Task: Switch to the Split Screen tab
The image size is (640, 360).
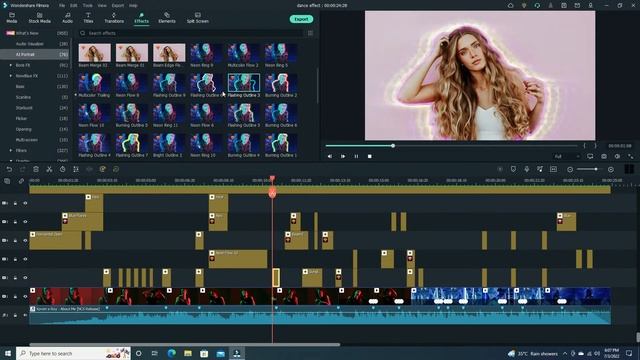Action: pyautogui.click(x=198, y=18)
